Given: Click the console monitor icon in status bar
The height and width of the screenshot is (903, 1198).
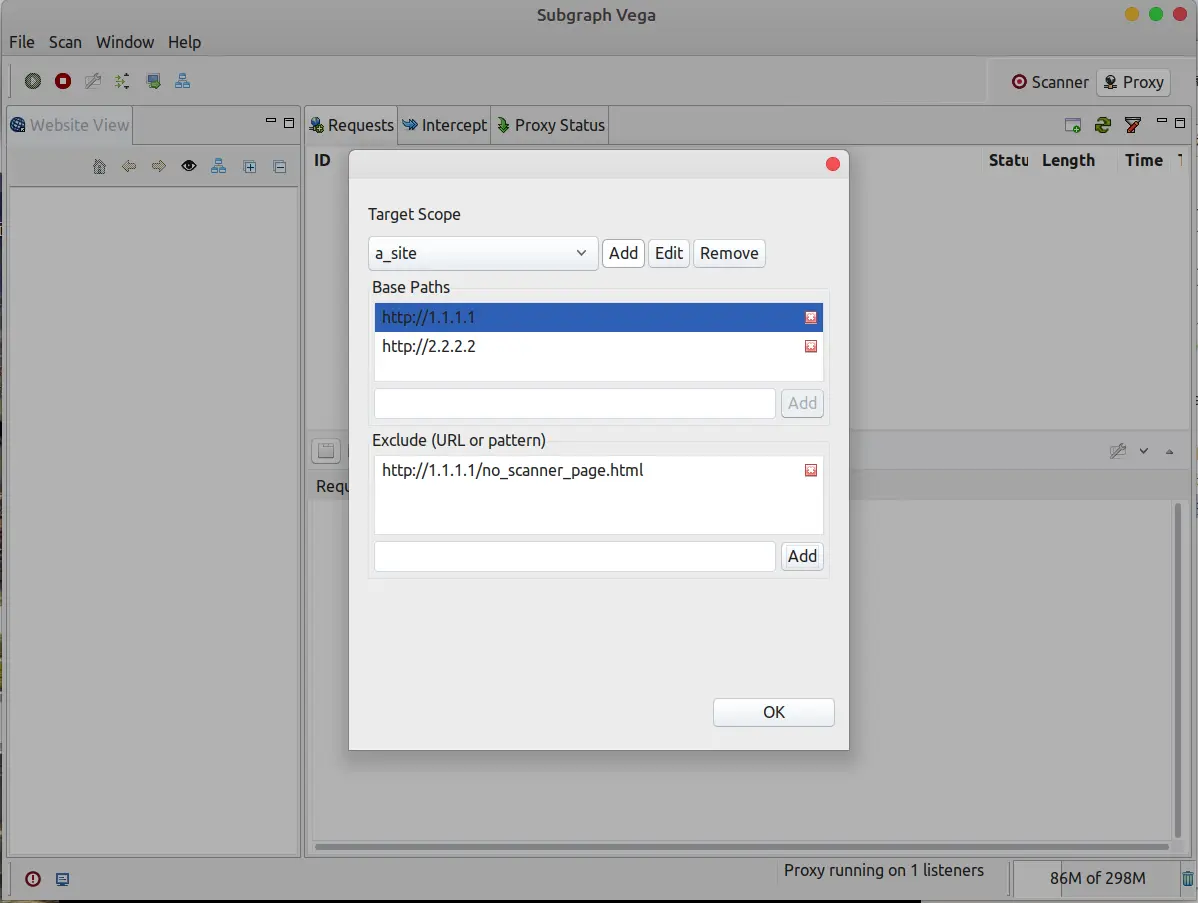Looking at the screenshot, I should pos(63,879).
